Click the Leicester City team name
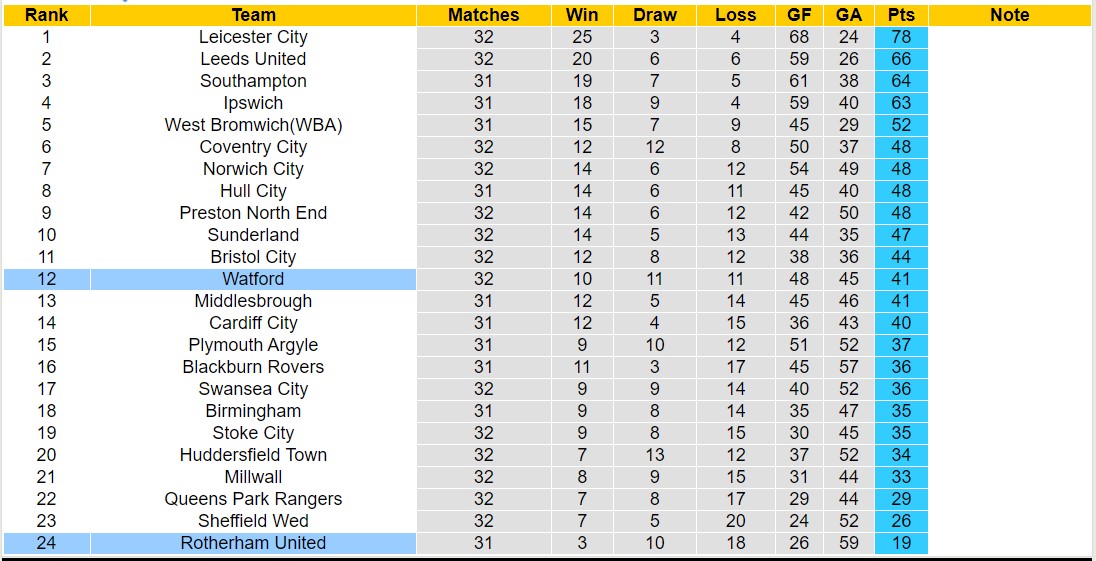 pos(253,37)
